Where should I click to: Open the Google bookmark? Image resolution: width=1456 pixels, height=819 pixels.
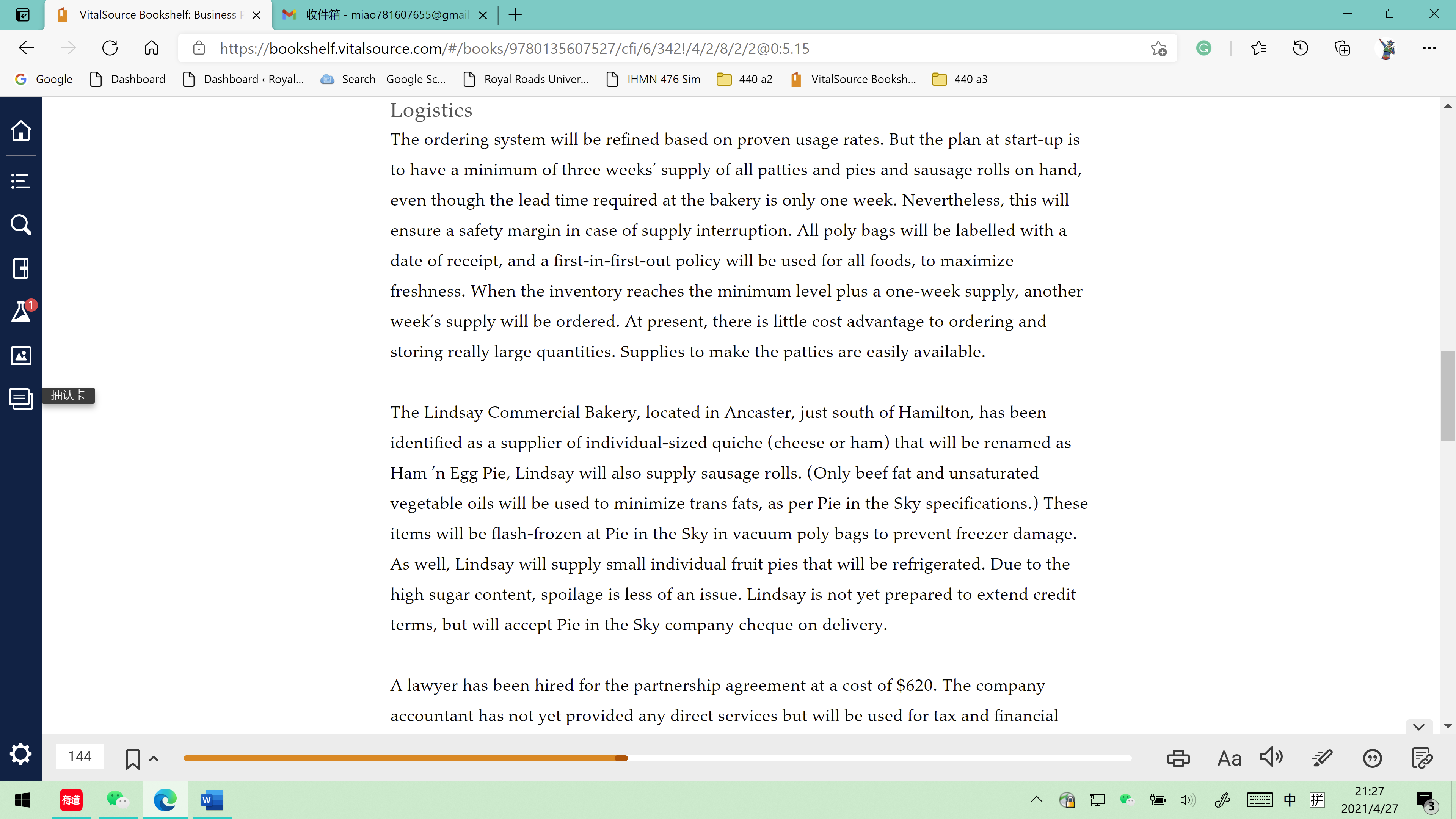coord(44,79)
